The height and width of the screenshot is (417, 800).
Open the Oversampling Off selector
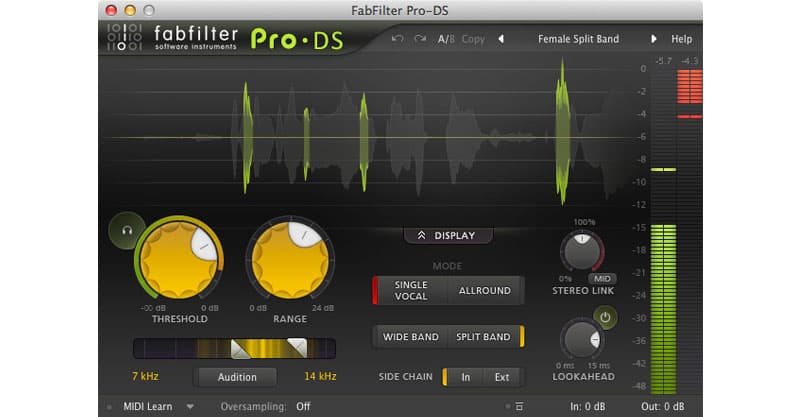click(x=303, y=407)
